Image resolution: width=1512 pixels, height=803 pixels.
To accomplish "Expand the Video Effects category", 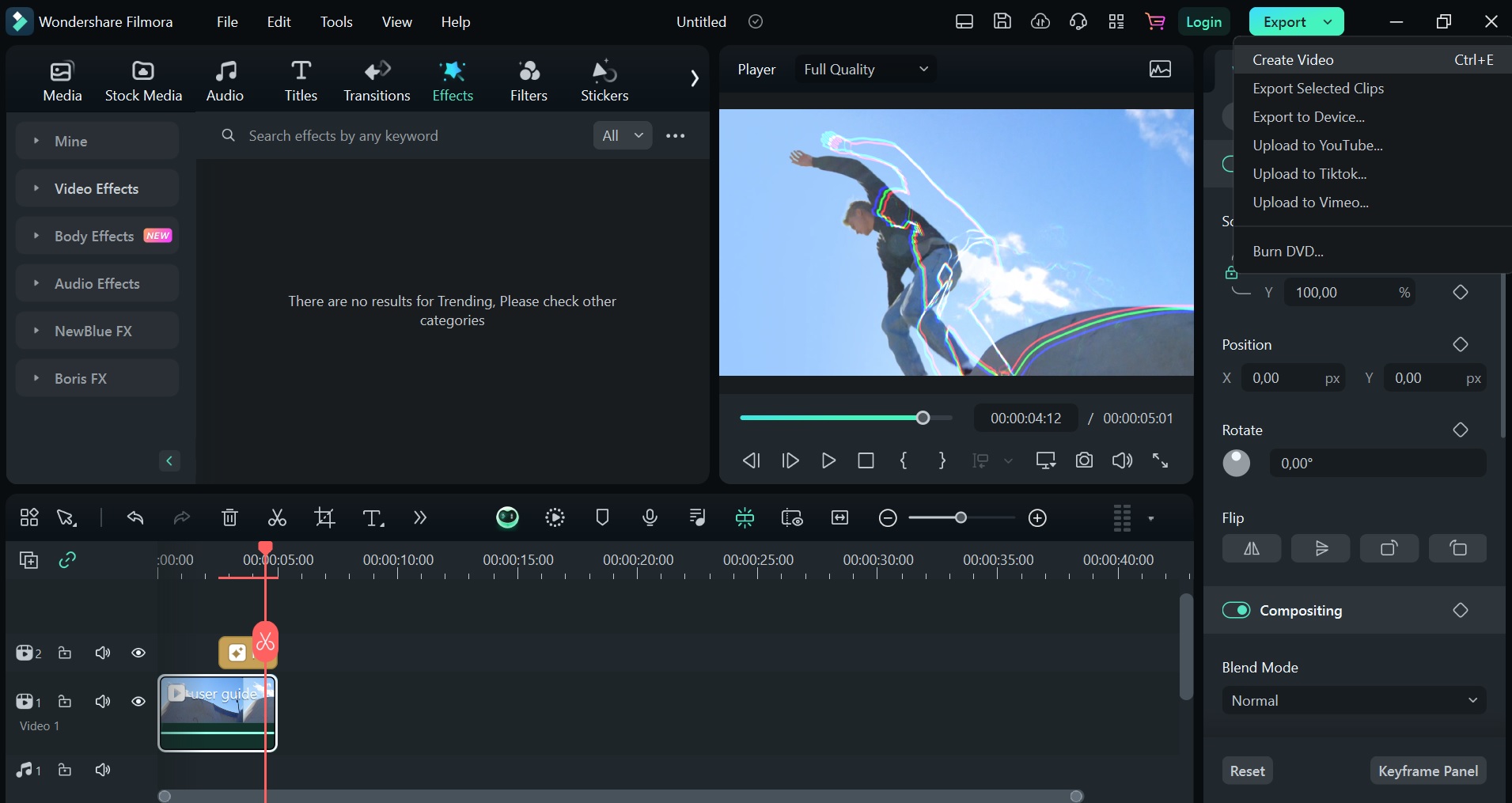I will coord(97,188).
